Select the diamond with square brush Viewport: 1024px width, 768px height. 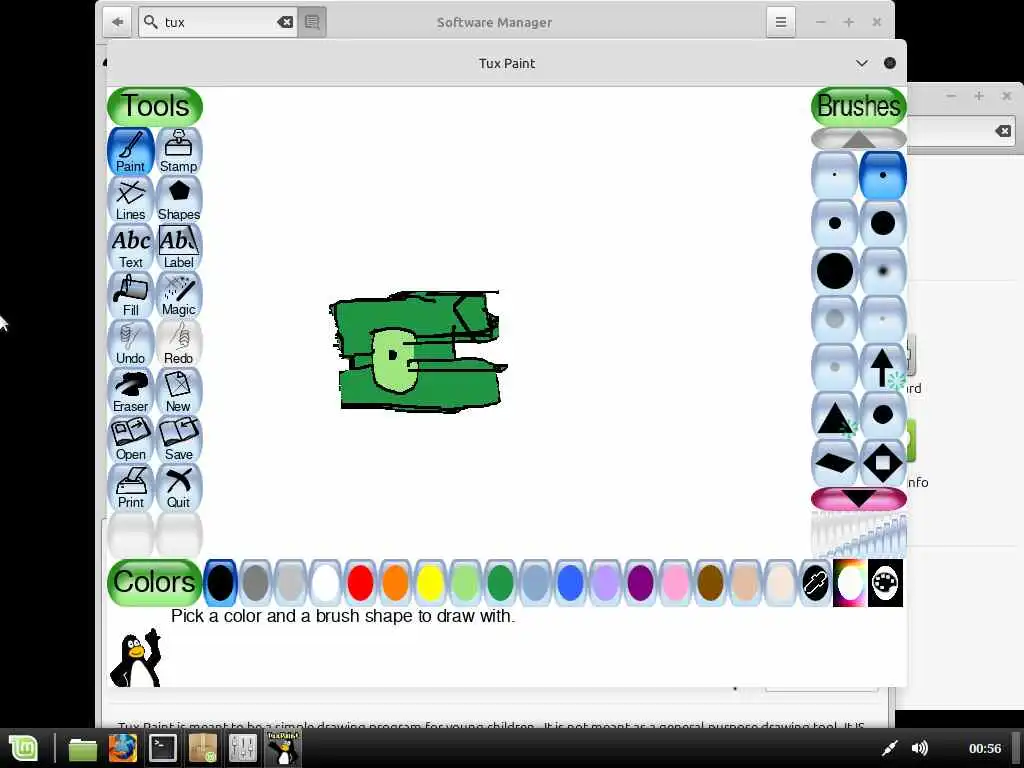[x=882, y=463]
